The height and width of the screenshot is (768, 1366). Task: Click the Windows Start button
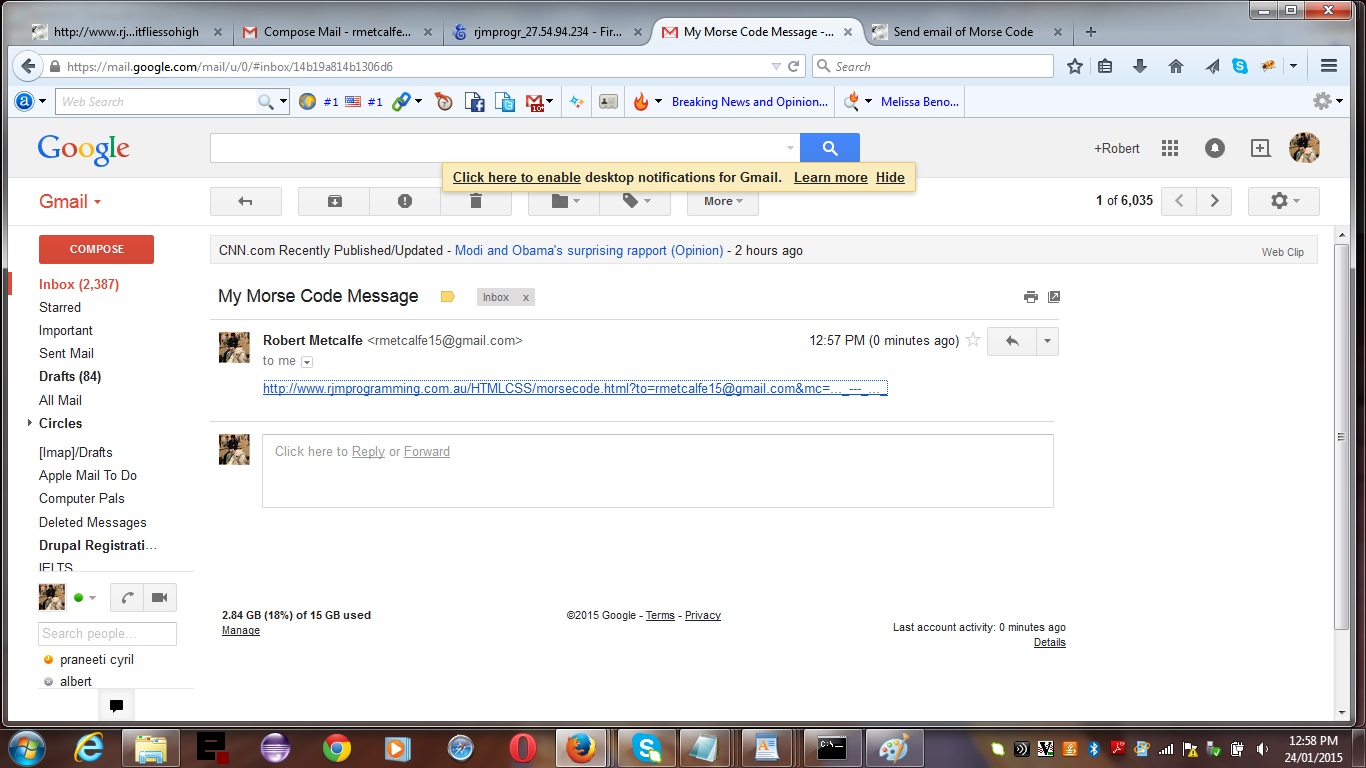[25, 747]
